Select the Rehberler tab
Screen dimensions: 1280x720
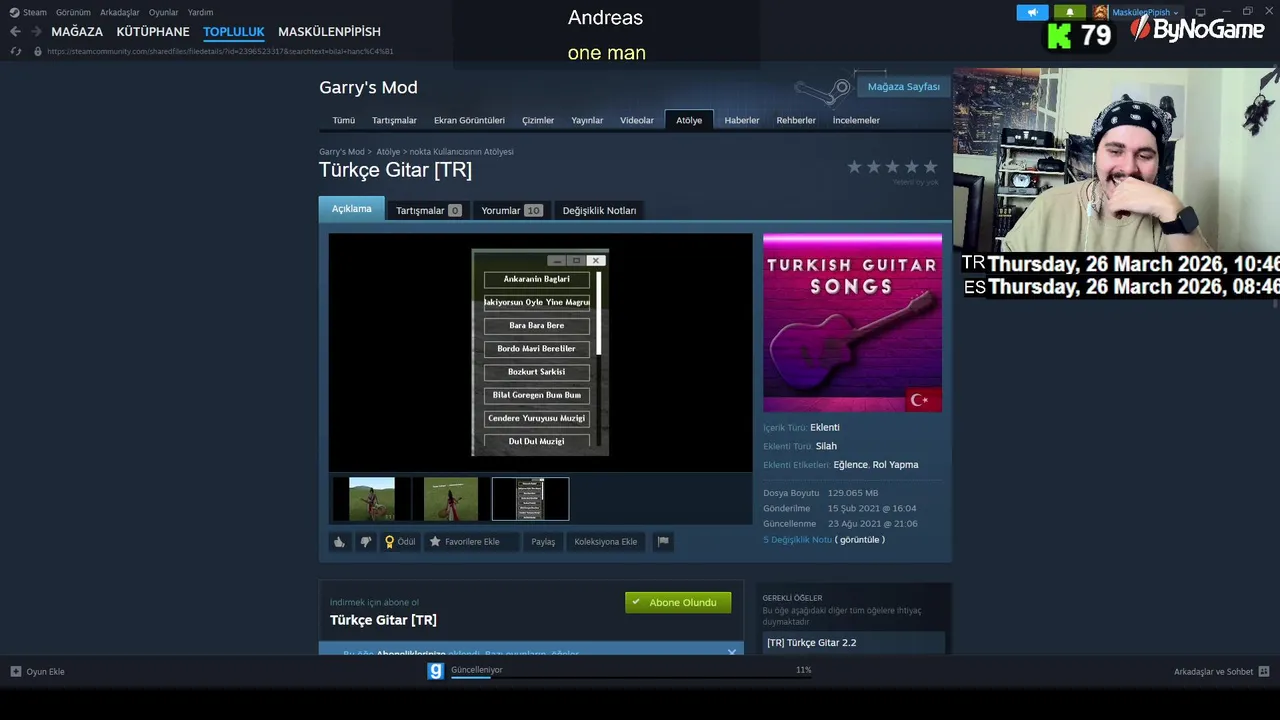(796, 120)
